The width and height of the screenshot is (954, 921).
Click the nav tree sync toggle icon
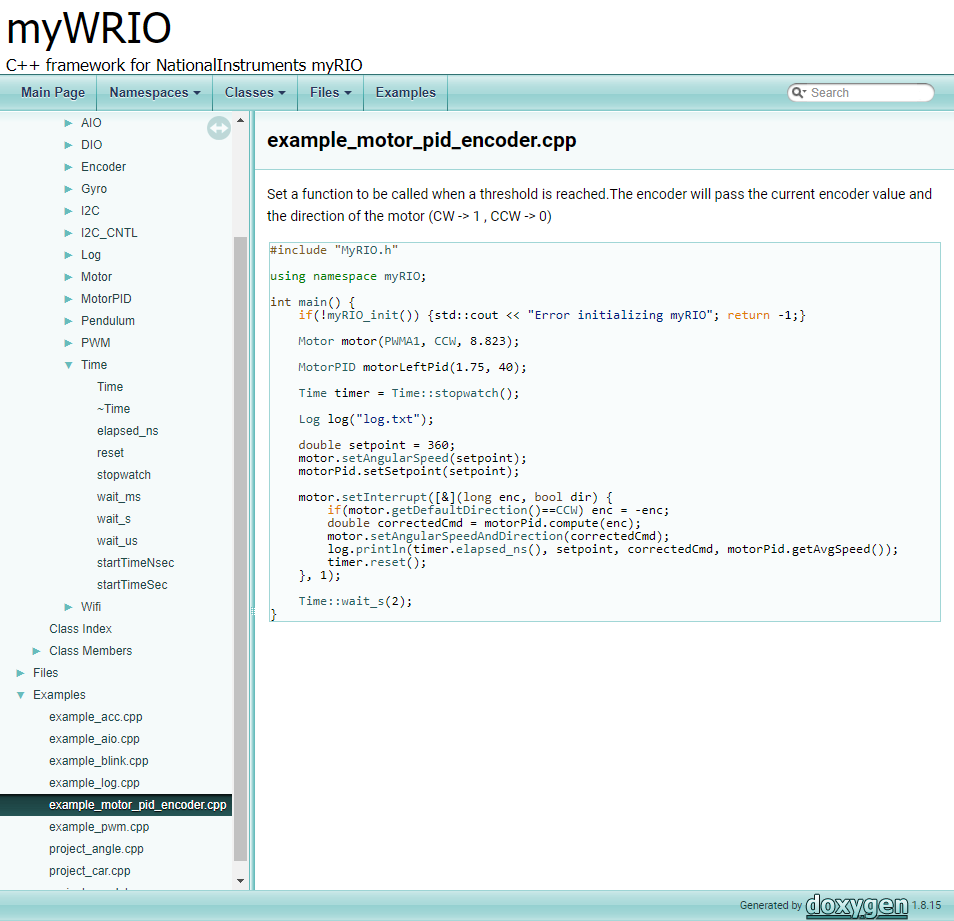tap(218, 128)
